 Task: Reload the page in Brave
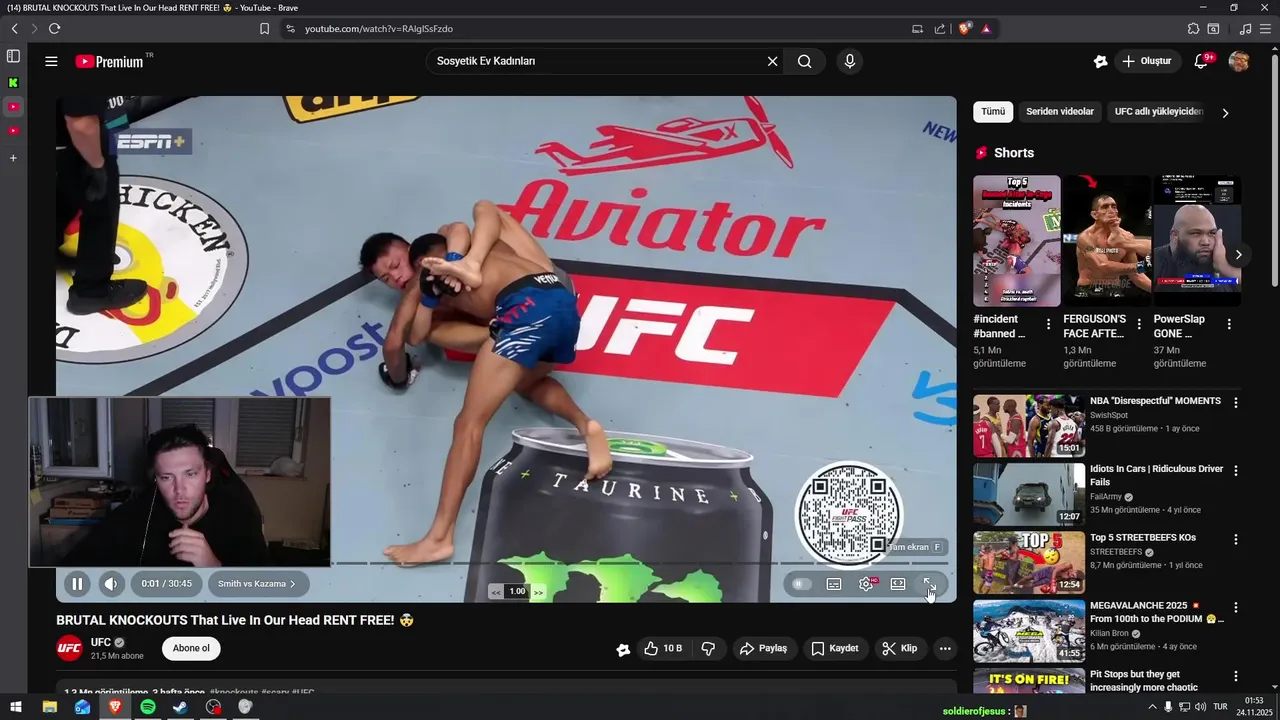[x=54, y=29]
